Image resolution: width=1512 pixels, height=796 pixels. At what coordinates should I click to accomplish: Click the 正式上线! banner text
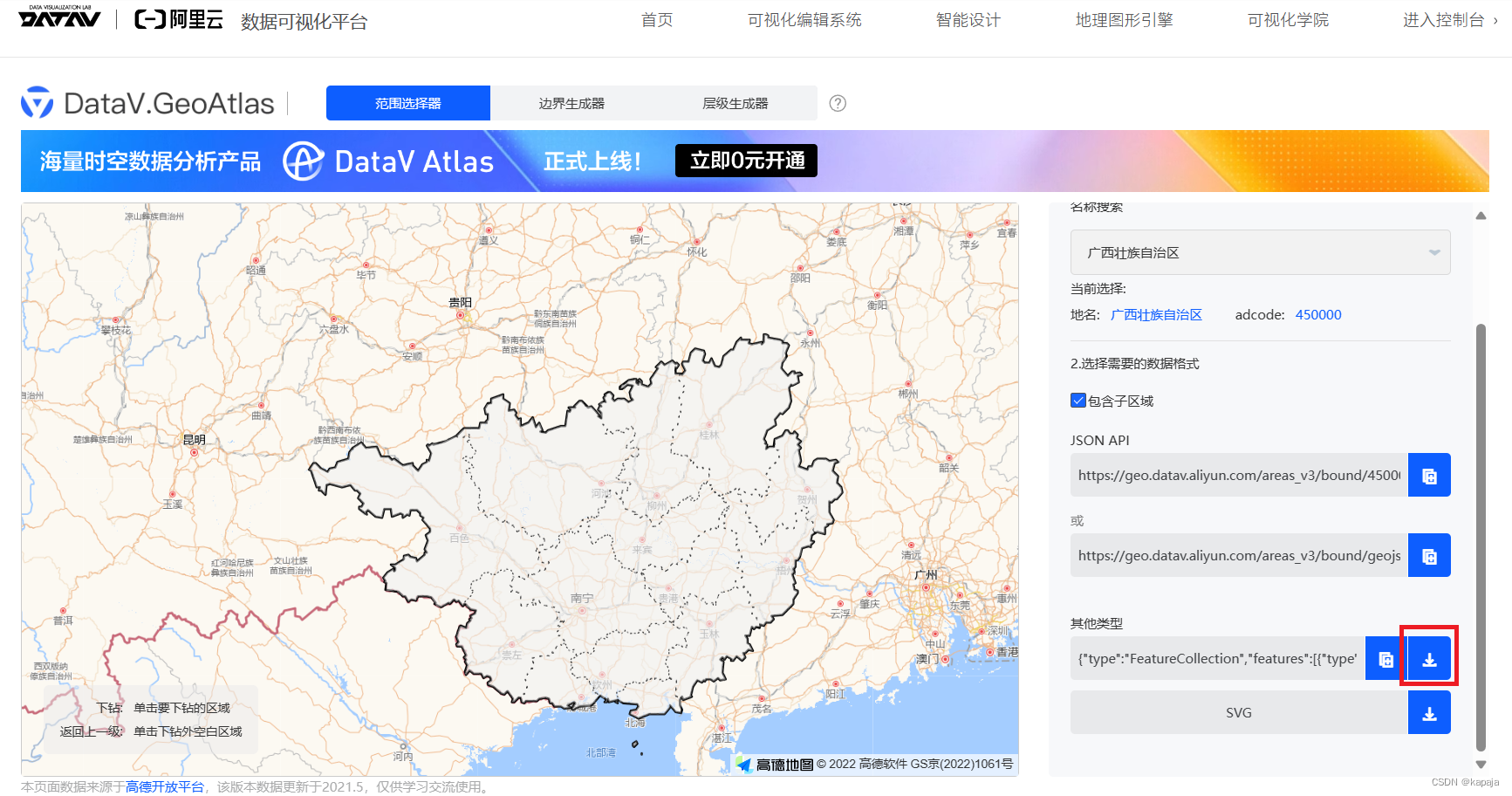592,161
